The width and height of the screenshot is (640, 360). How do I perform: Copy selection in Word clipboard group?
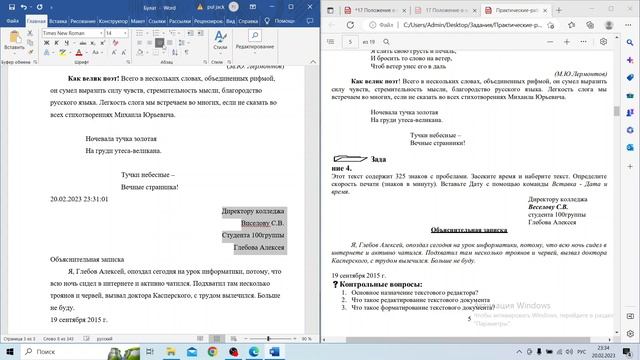(x=30, y=42)
